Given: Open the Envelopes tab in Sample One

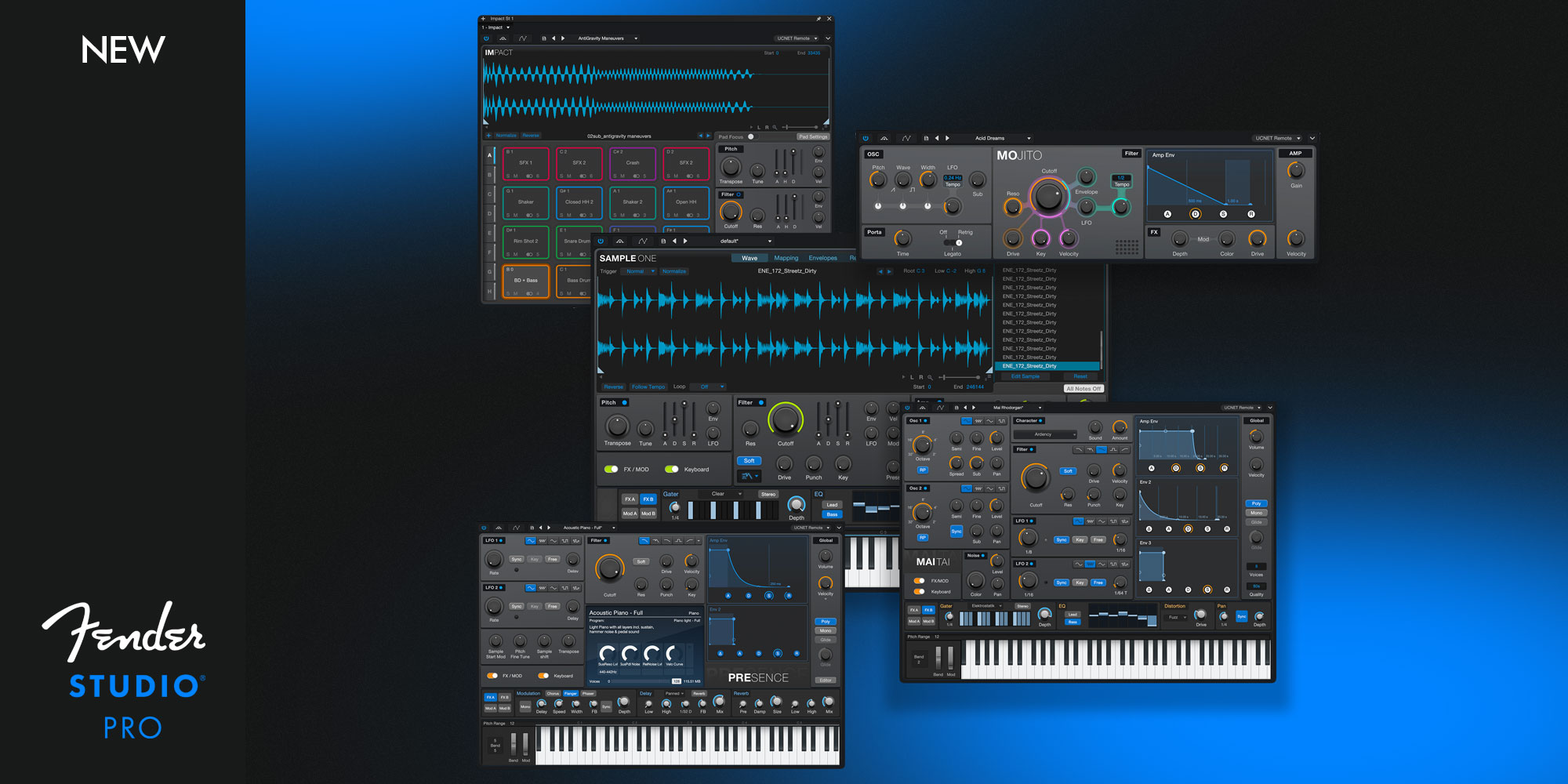Looking at the screenshot, I should tap(822, 258).
